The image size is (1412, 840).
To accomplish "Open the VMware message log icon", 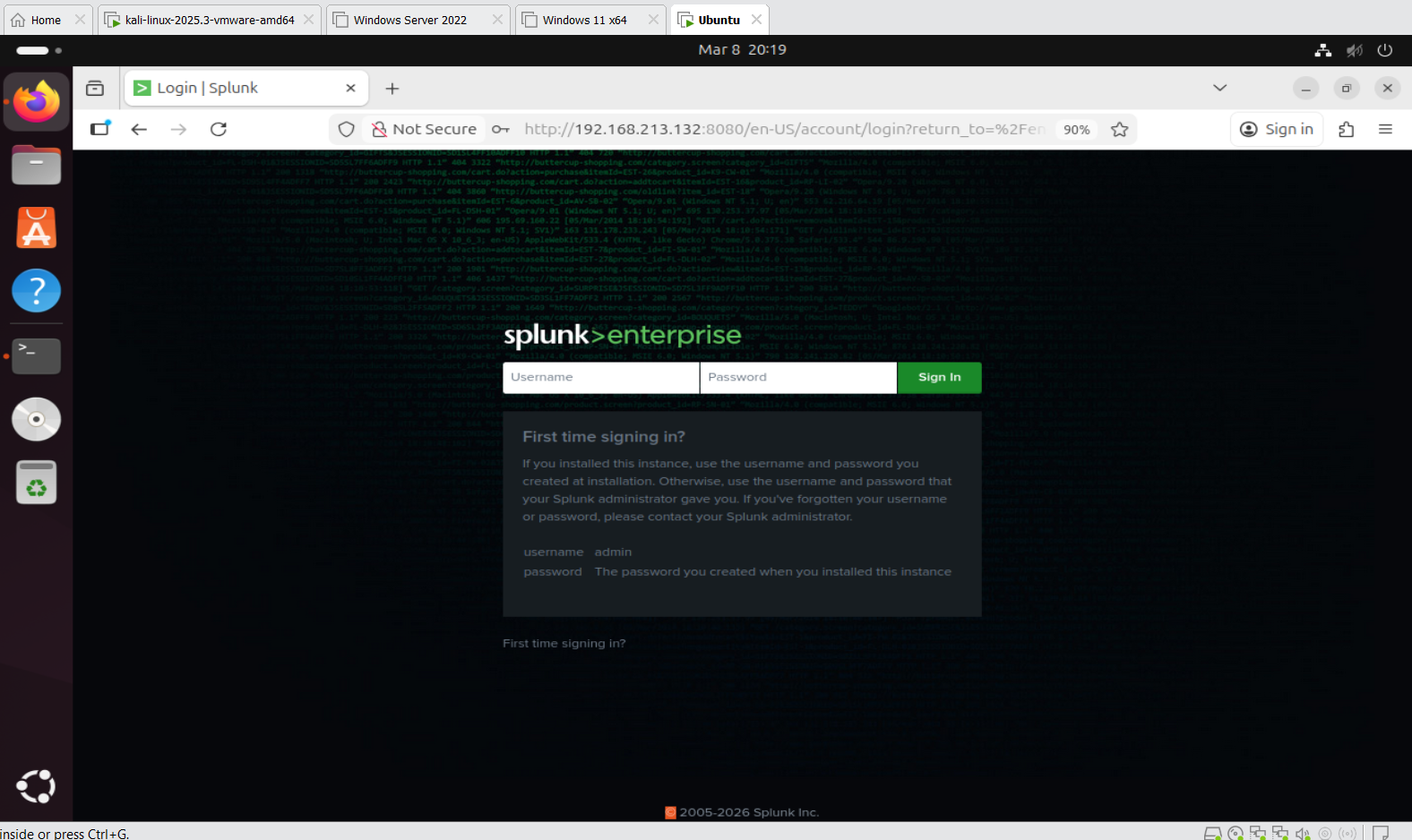I will 1381,833.
